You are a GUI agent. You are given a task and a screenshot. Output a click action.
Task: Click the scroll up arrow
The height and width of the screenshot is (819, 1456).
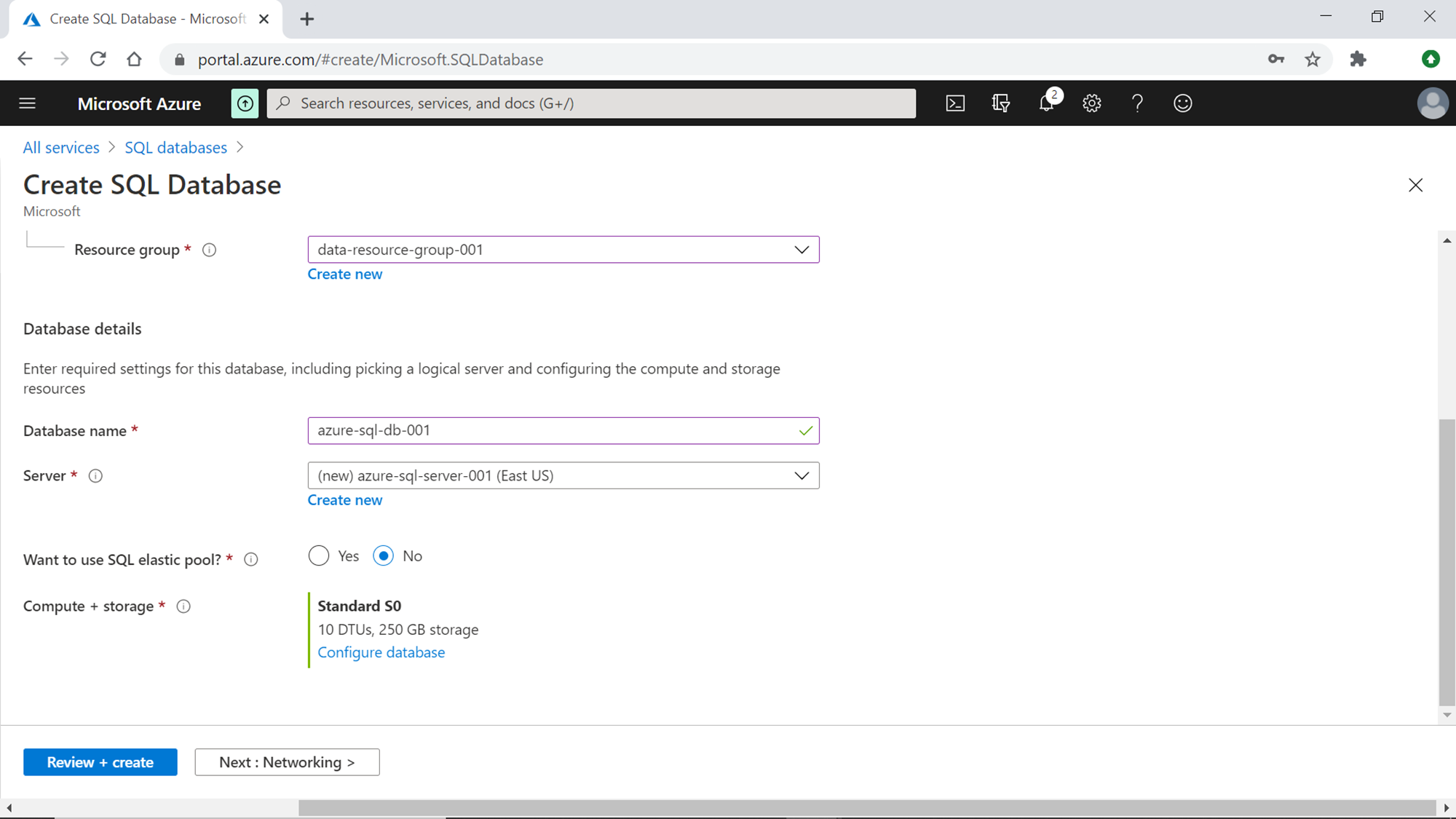(1447, 241)
